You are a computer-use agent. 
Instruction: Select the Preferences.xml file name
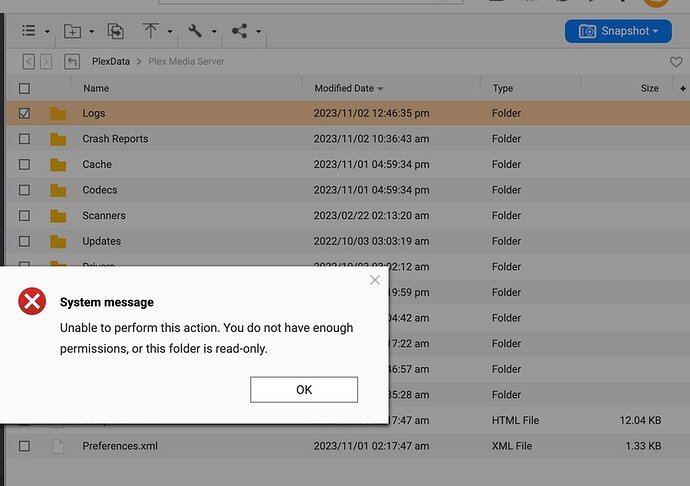120,446
